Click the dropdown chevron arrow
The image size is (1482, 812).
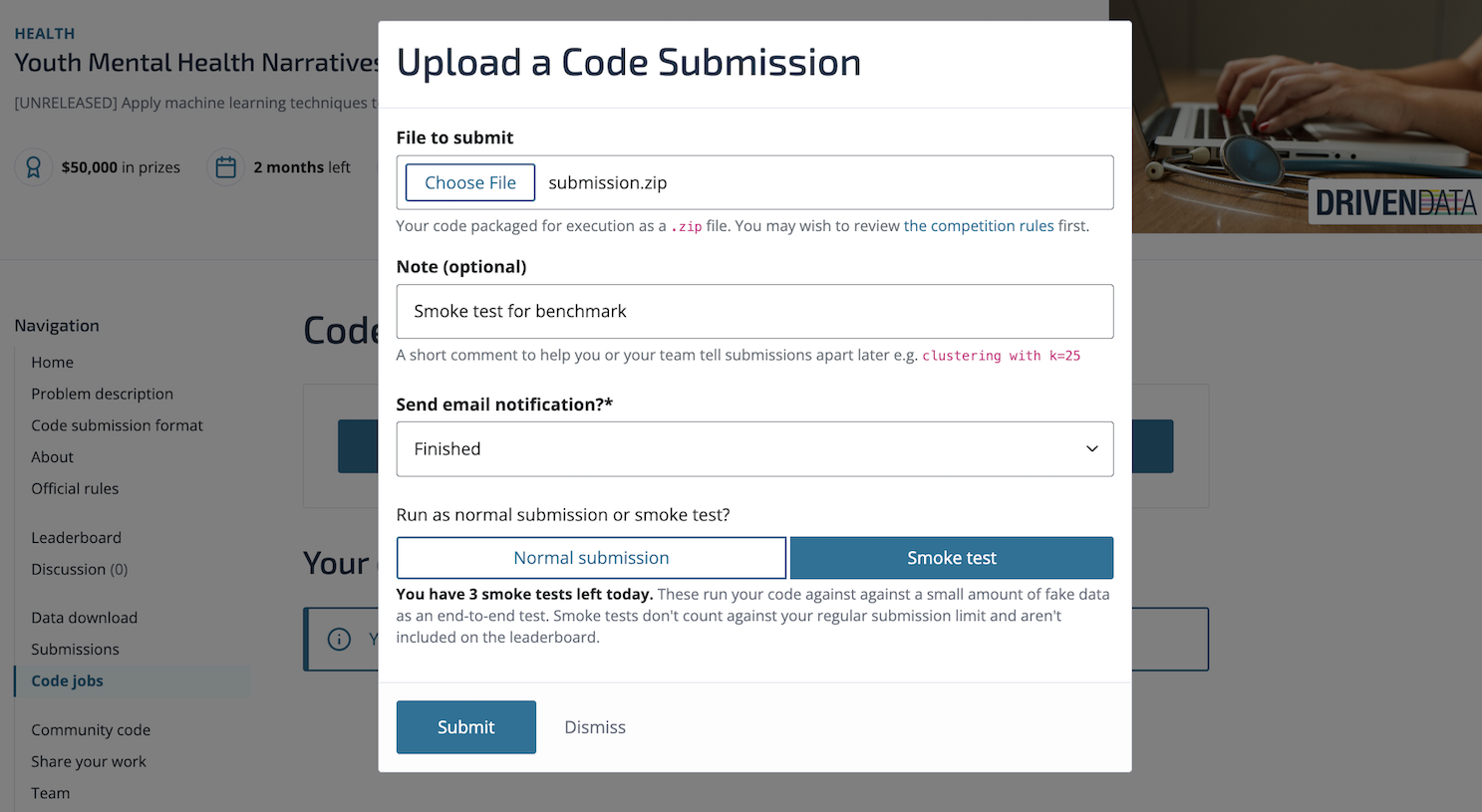click(x=1091, y=449)
